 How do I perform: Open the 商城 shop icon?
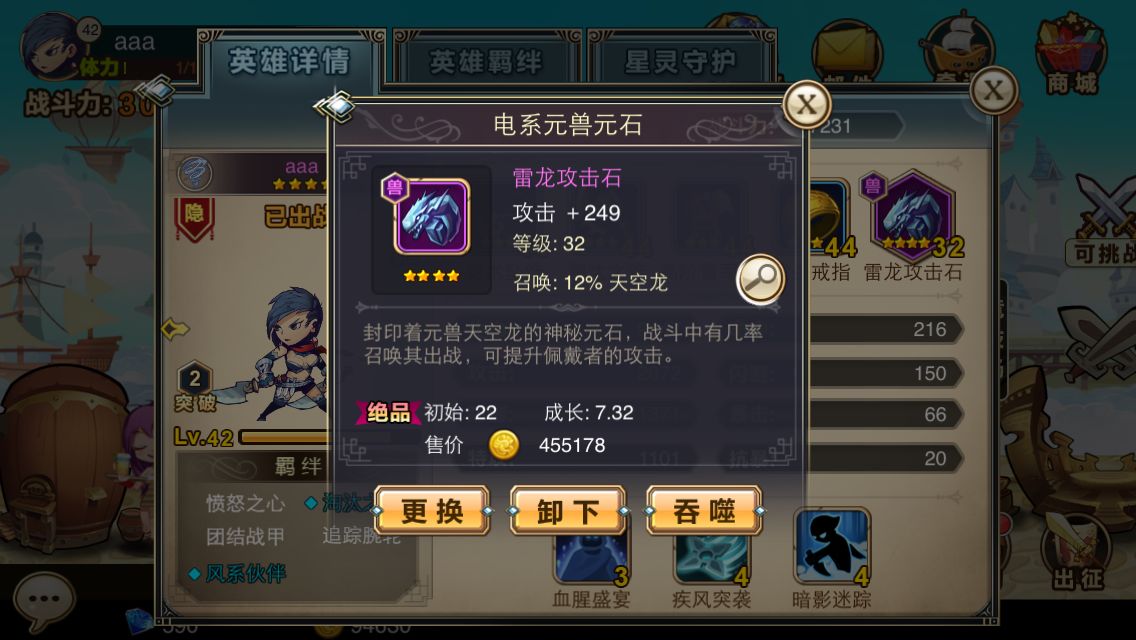[x=1071, y=54]
